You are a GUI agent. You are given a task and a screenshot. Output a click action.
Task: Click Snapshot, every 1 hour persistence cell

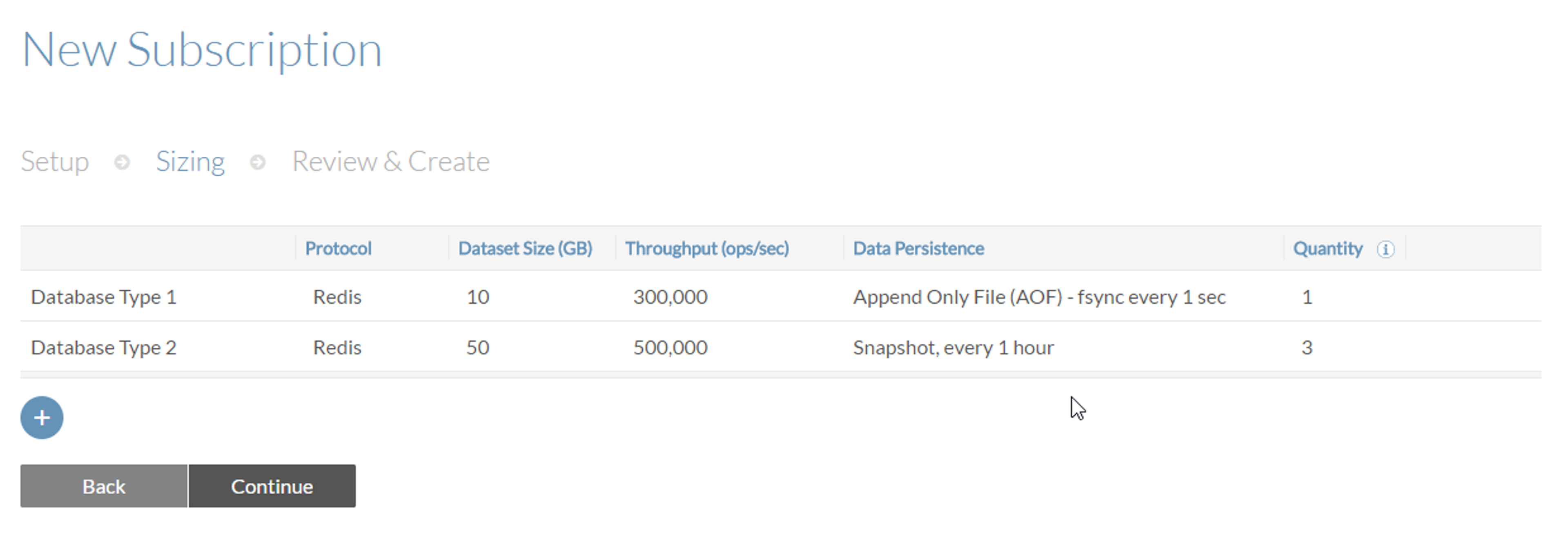(x=953, y=347)
